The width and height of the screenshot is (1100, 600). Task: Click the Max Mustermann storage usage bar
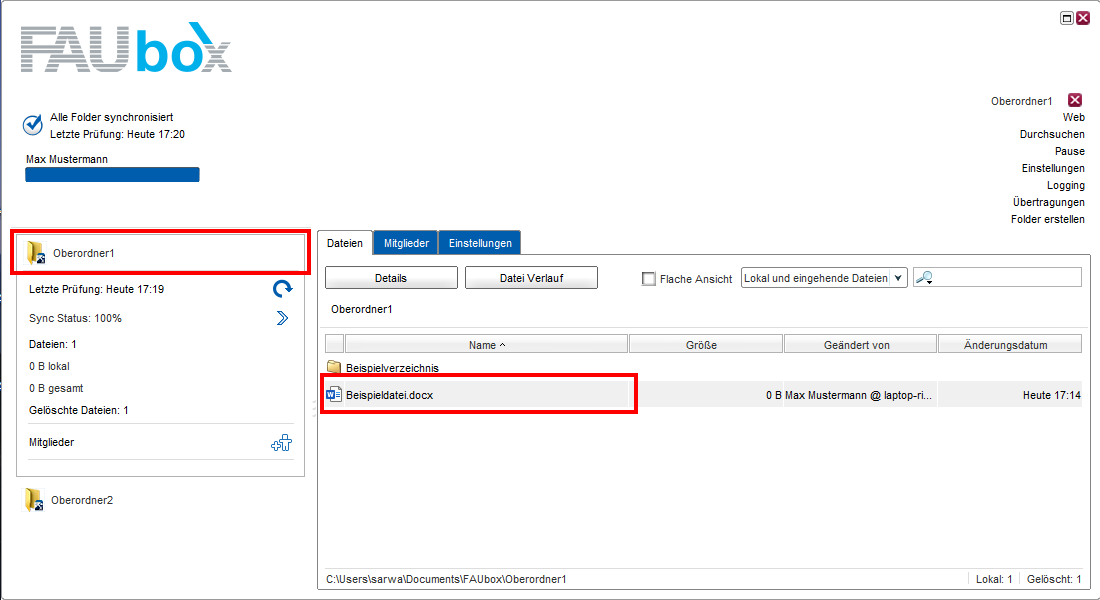(112, 175)
